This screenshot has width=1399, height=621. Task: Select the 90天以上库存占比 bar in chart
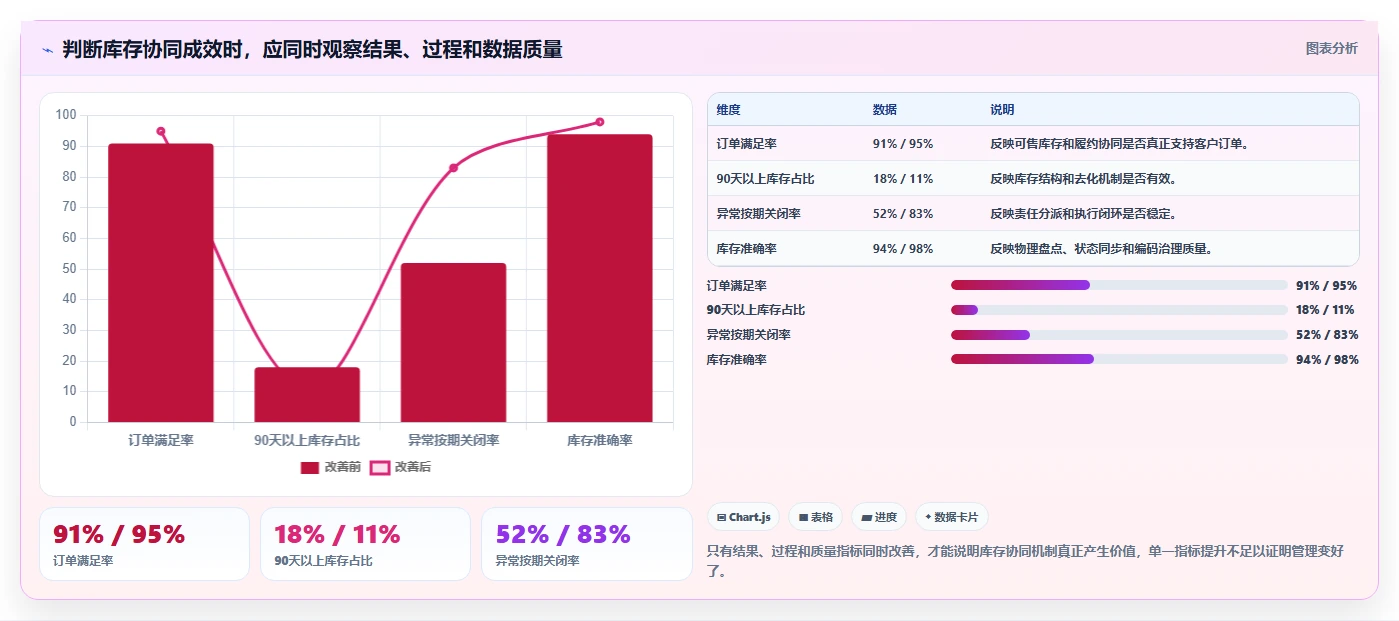point(307,395)
